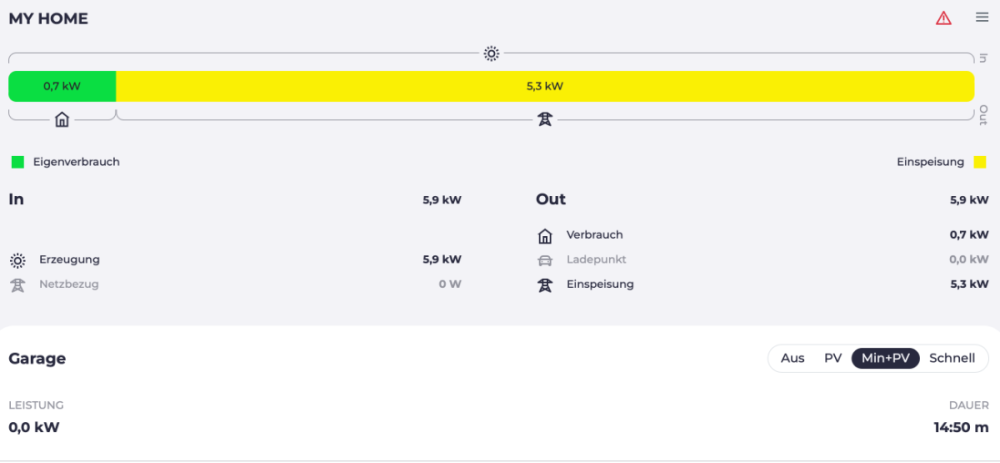Click the yellow Einspeisung legend swatch
Screen dimensions: 1000x463
[x=980, y=162]
